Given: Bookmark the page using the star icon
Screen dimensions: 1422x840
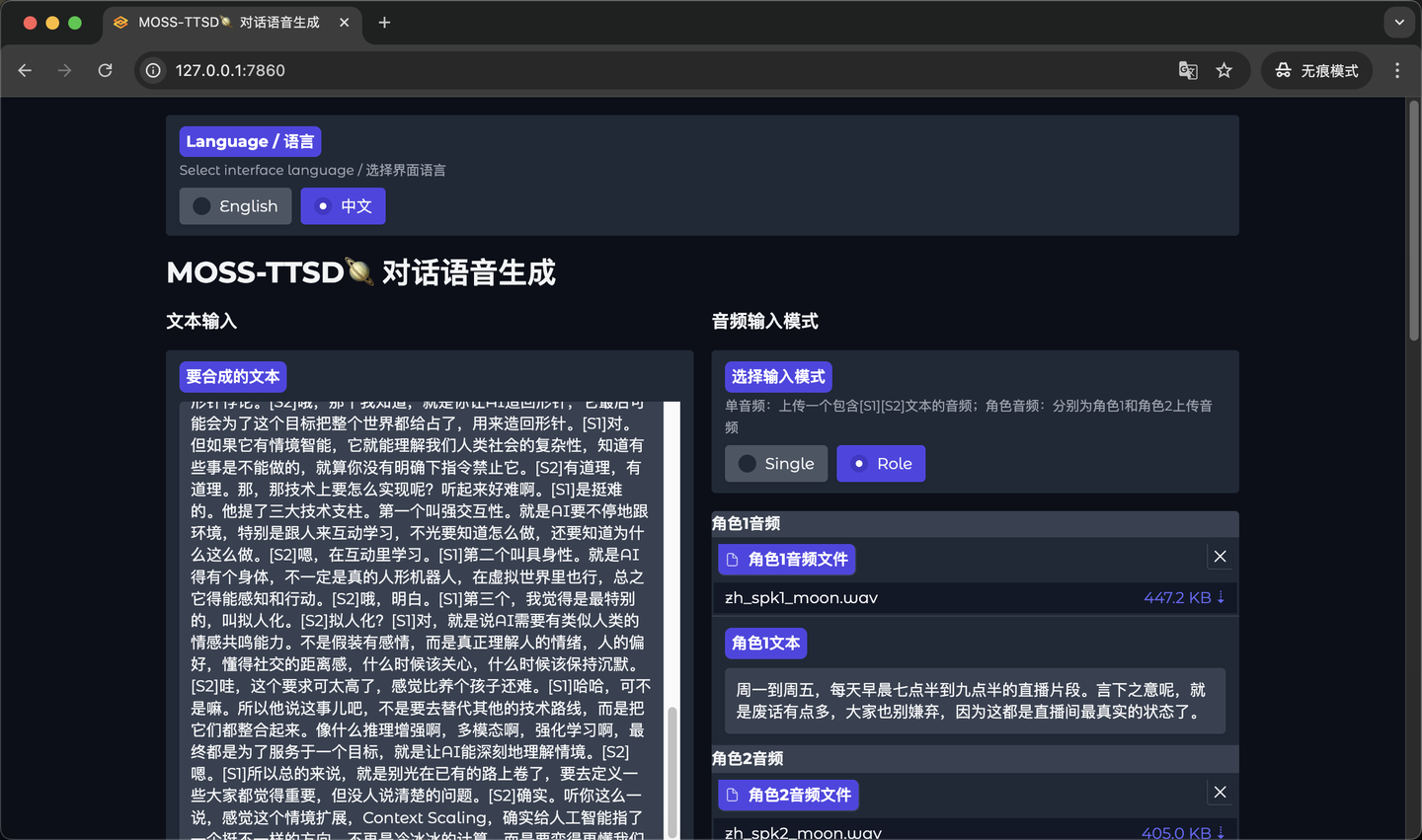Looking at the screenshot, I should coord(1224,70).
